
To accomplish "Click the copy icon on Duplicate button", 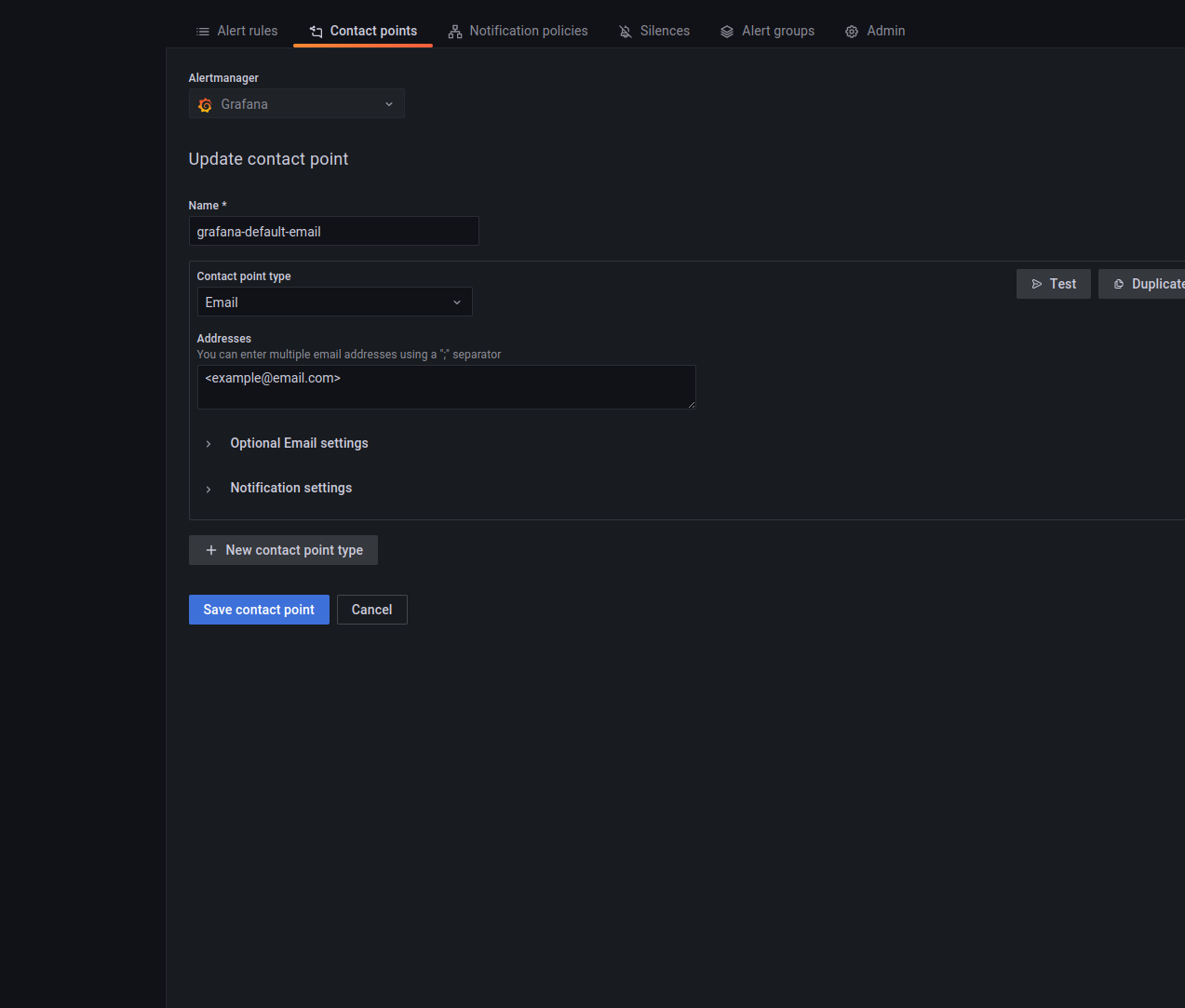I will (x=1119, y=285).
